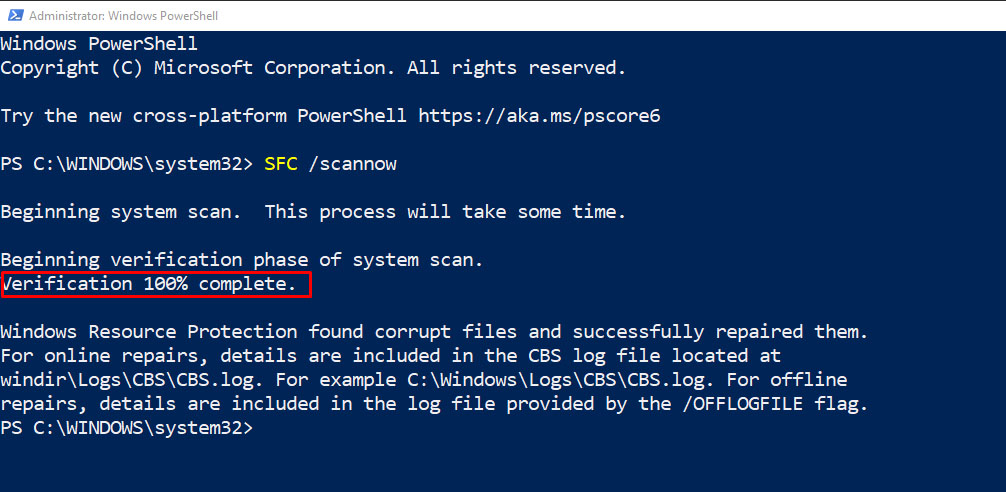Click the Administrator: Windows PowerShell window title
This screenshot has height=492, width=1006.
click(123, 16)
